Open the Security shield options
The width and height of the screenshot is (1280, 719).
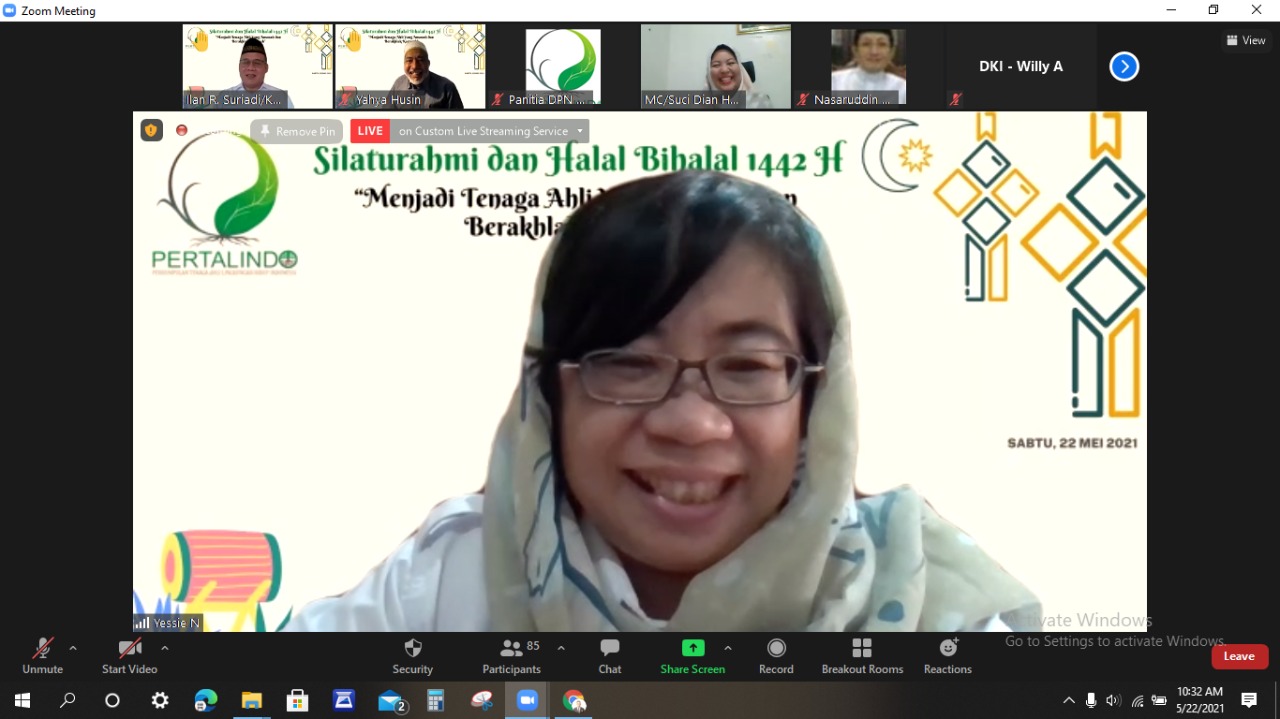click(x=412, y=656)
